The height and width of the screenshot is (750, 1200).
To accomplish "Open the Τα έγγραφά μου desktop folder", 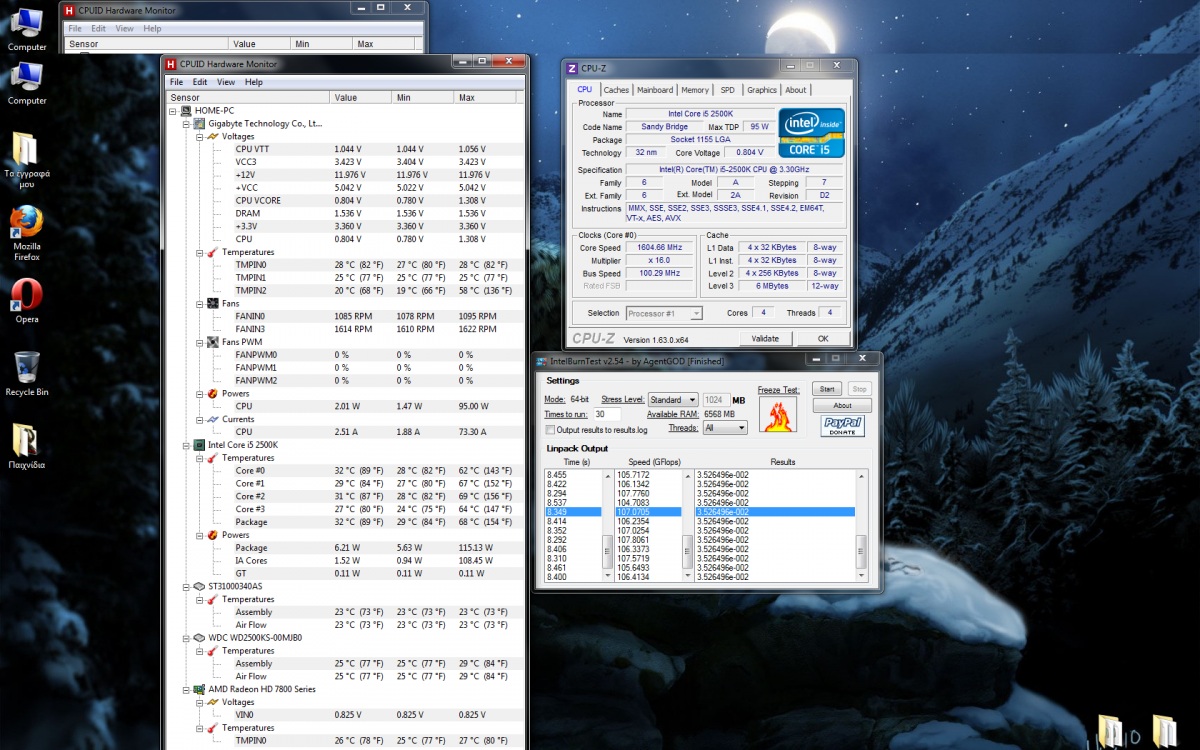I will coord(27,160).
